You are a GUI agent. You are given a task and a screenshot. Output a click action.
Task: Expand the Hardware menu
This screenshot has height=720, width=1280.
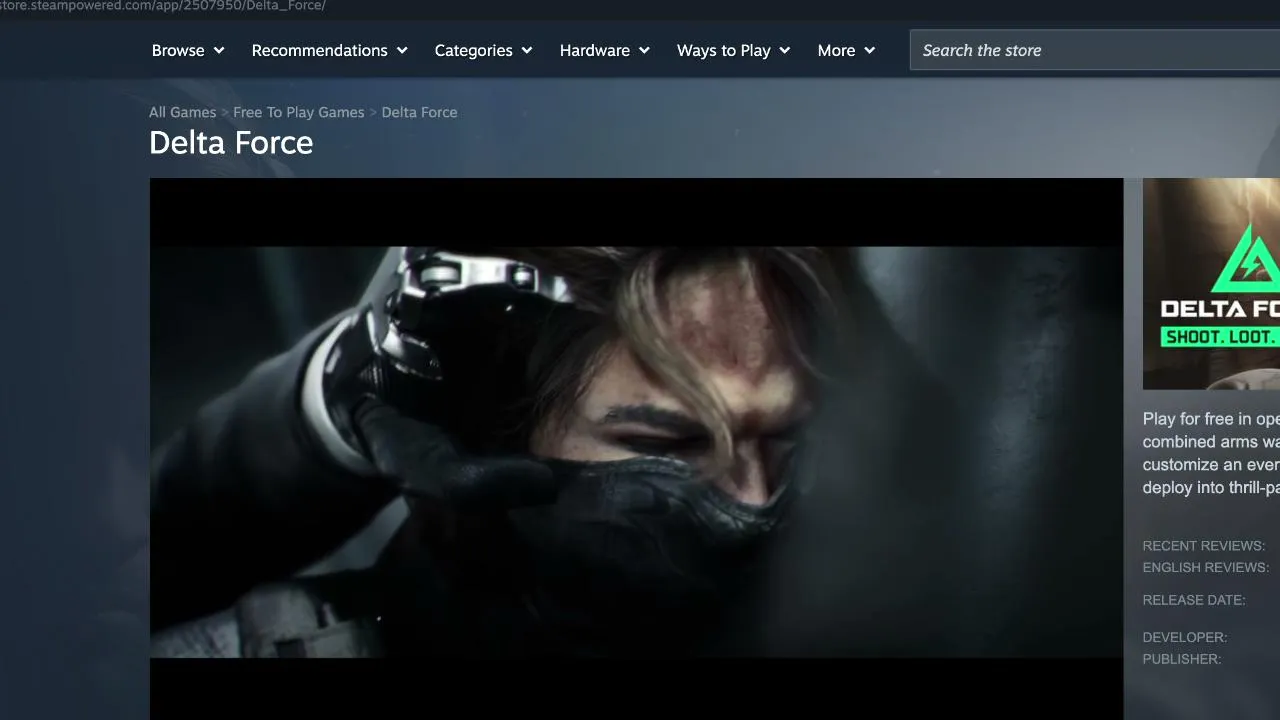click(605, 50)
